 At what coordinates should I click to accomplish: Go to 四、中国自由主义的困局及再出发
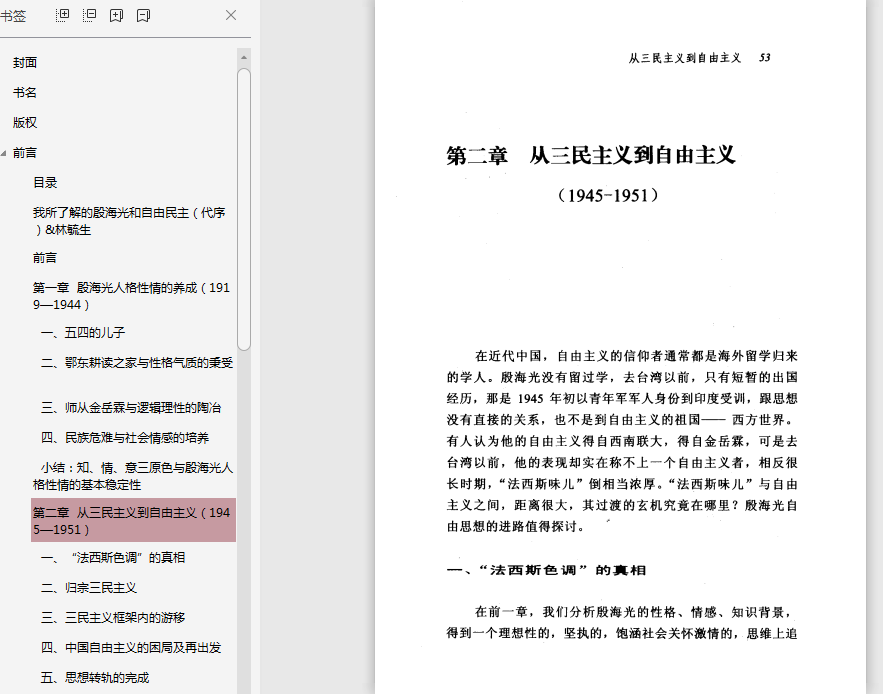click(131, 647)
